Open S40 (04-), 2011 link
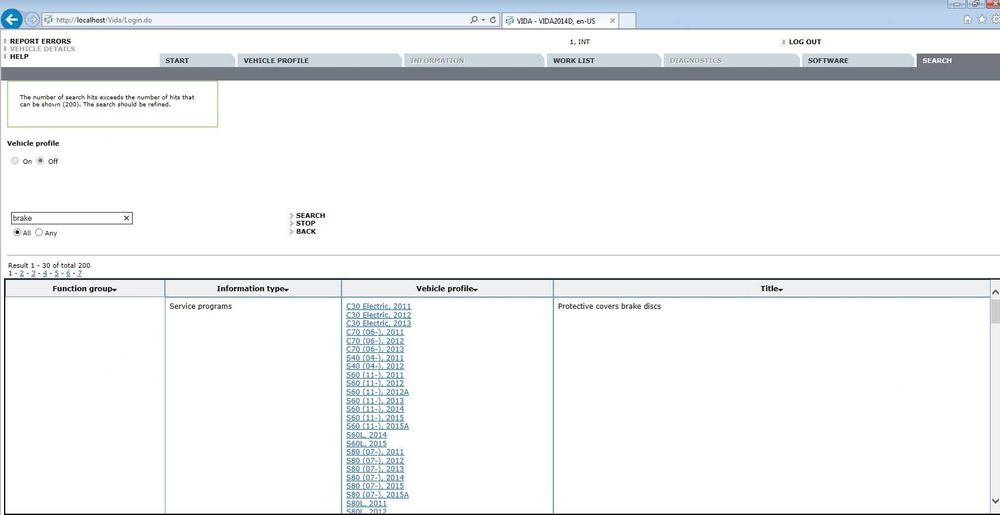This screenshot has width=1000, height=515. [x=375, y=358]
